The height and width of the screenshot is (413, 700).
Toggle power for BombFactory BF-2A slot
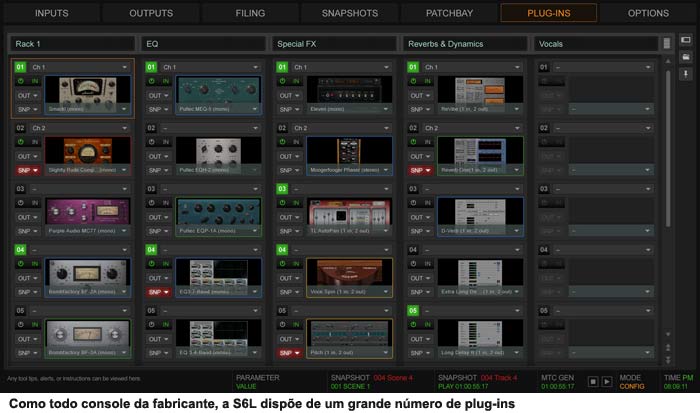(21, 264)
